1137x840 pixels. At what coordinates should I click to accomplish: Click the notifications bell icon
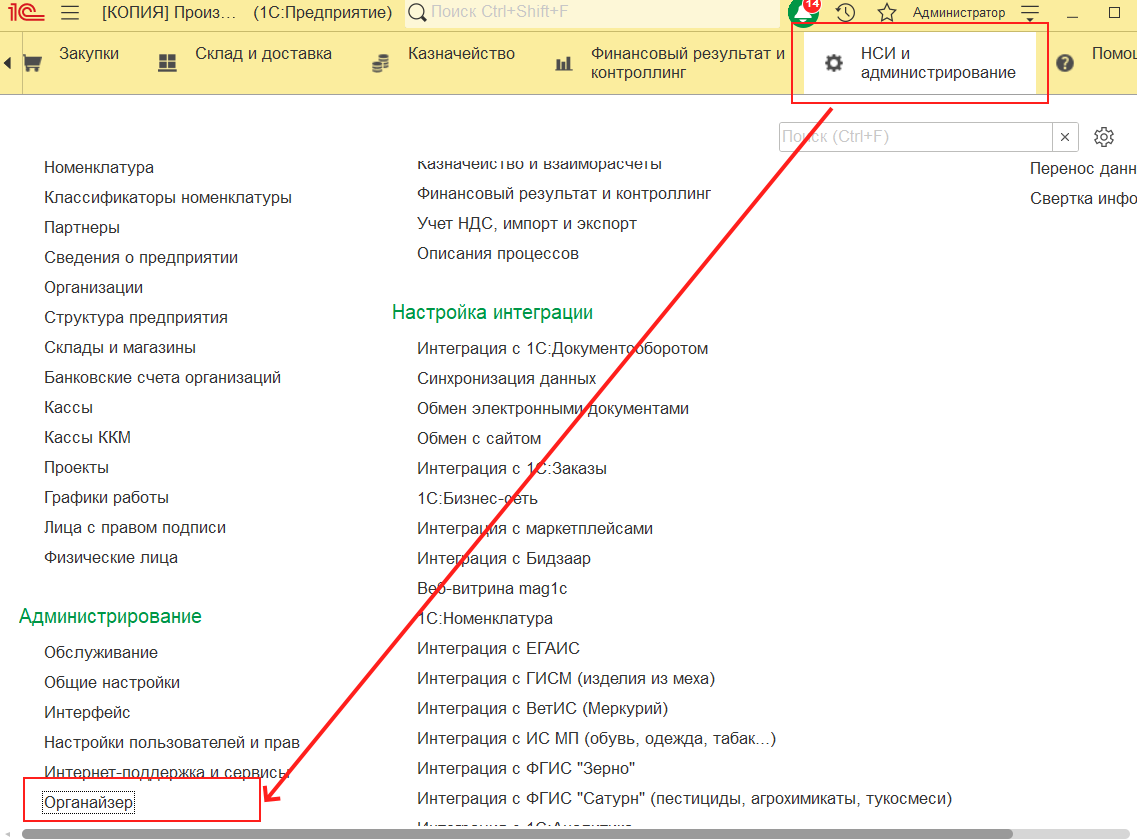(x=803, y=13)
